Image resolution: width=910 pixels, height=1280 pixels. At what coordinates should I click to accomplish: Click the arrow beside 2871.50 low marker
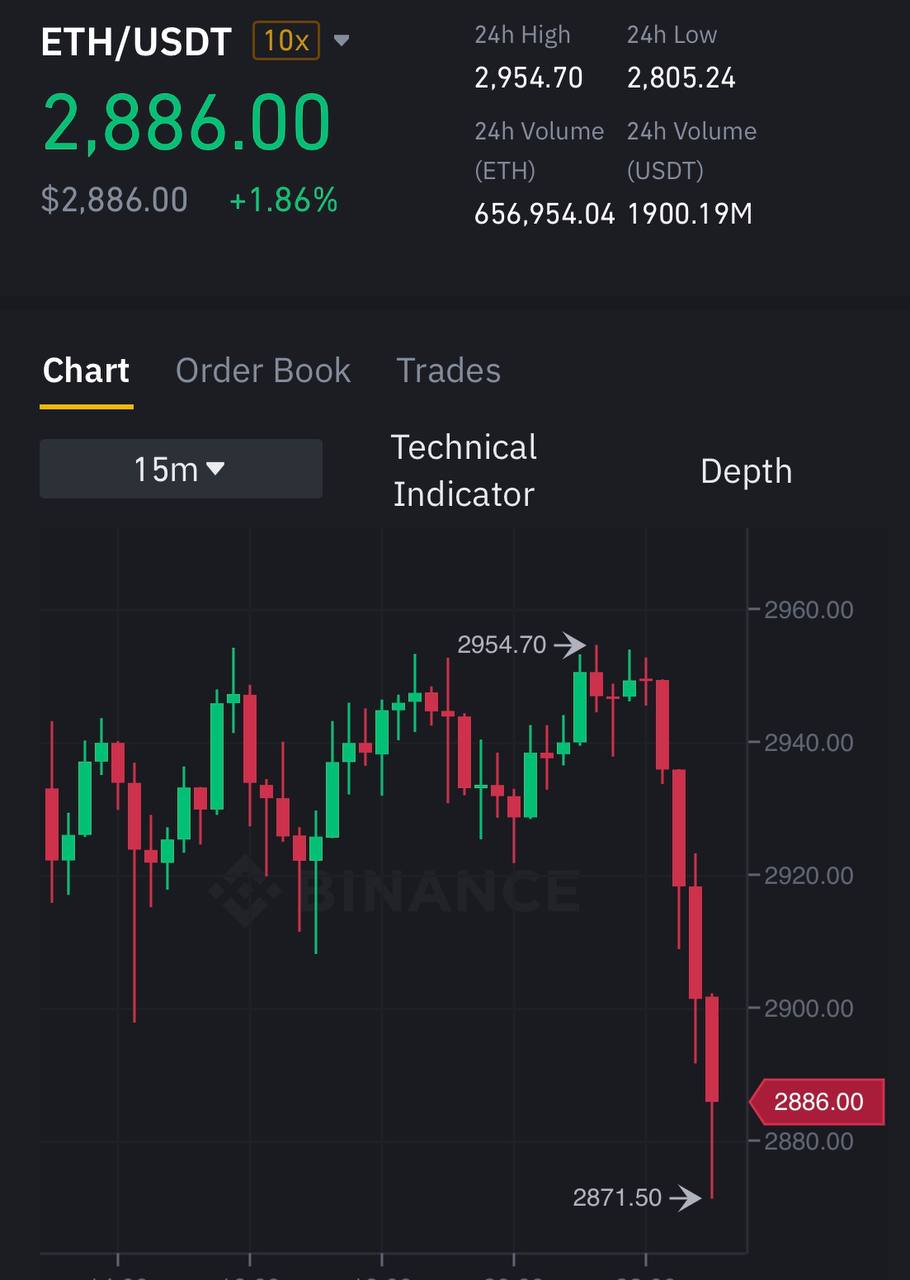pos(685,1197)
